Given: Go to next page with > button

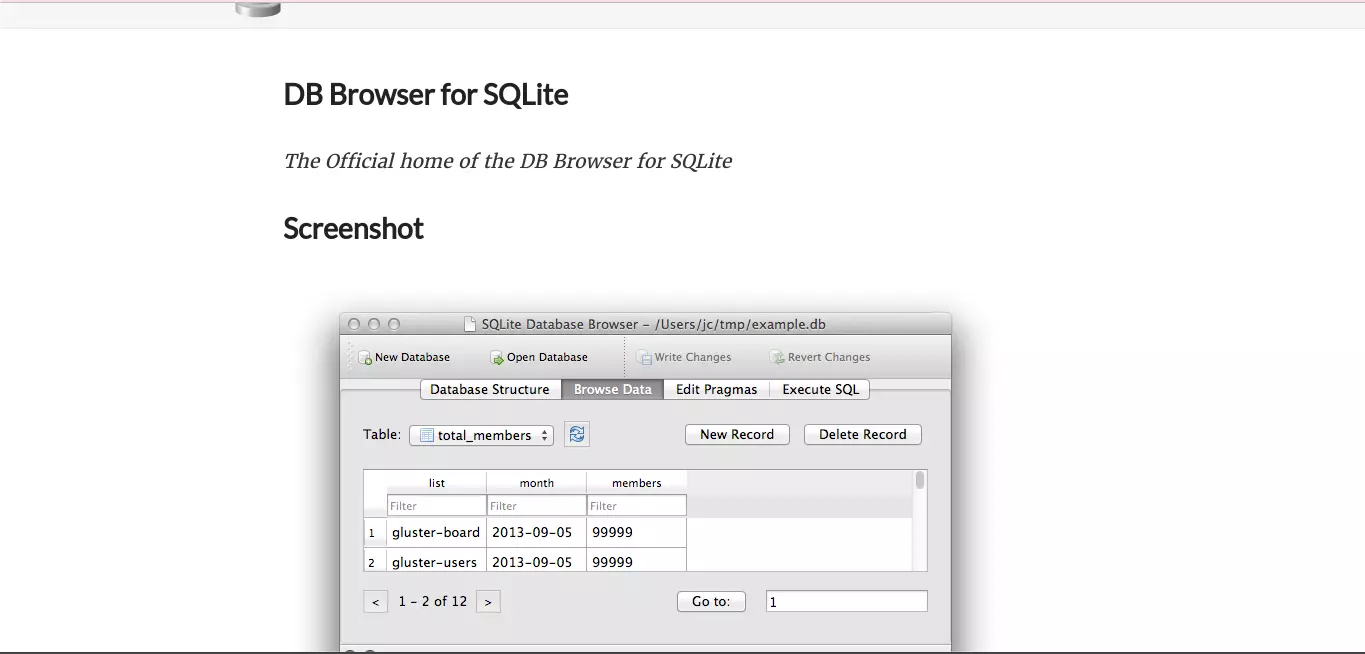Looking at the screenshot, I should 488,602.
